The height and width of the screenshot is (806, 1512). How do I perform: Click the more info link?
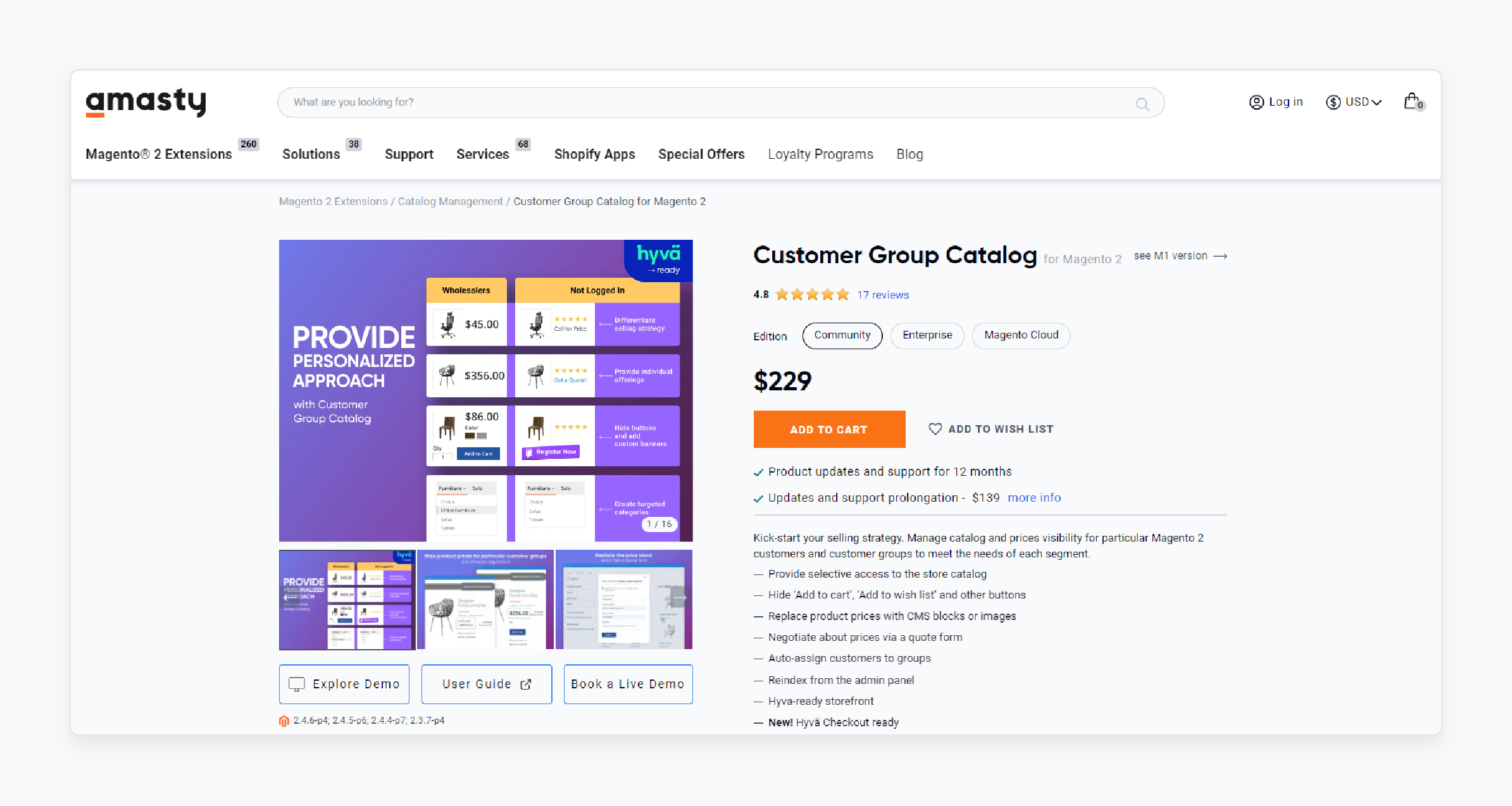point(1034,498)
